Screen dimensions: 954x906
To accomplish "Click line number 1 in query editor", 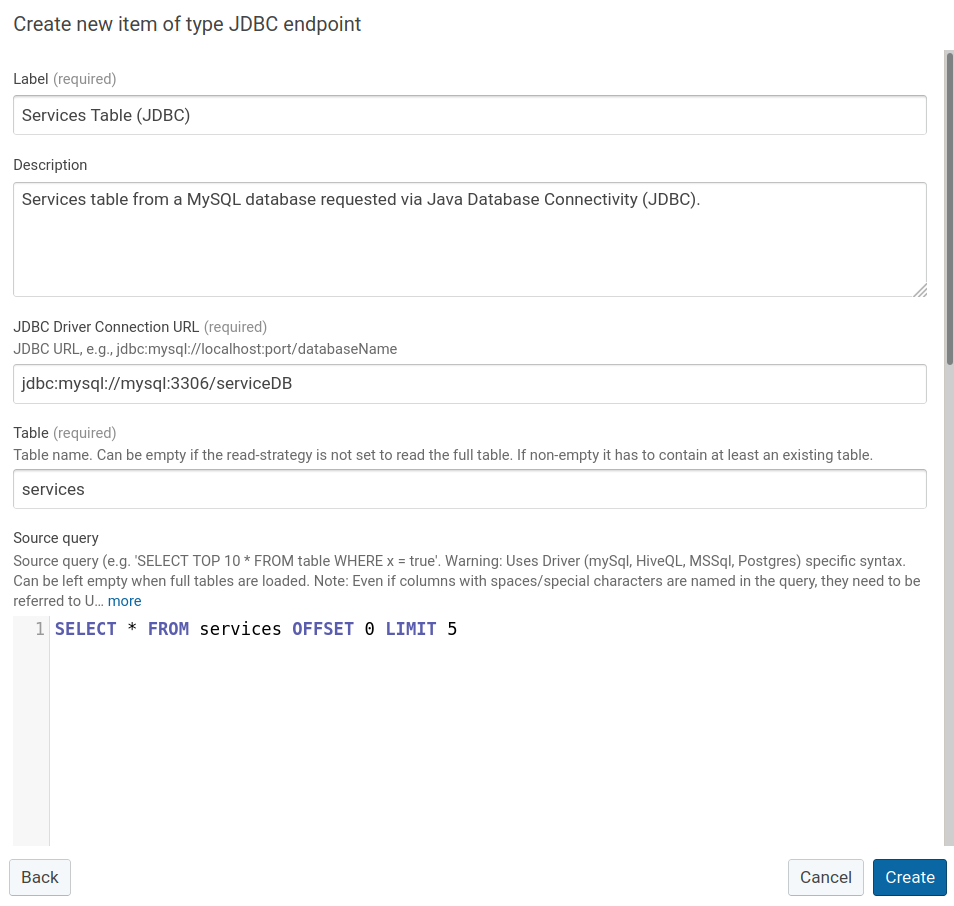I will pyautogui.click(x=40, y=628).
